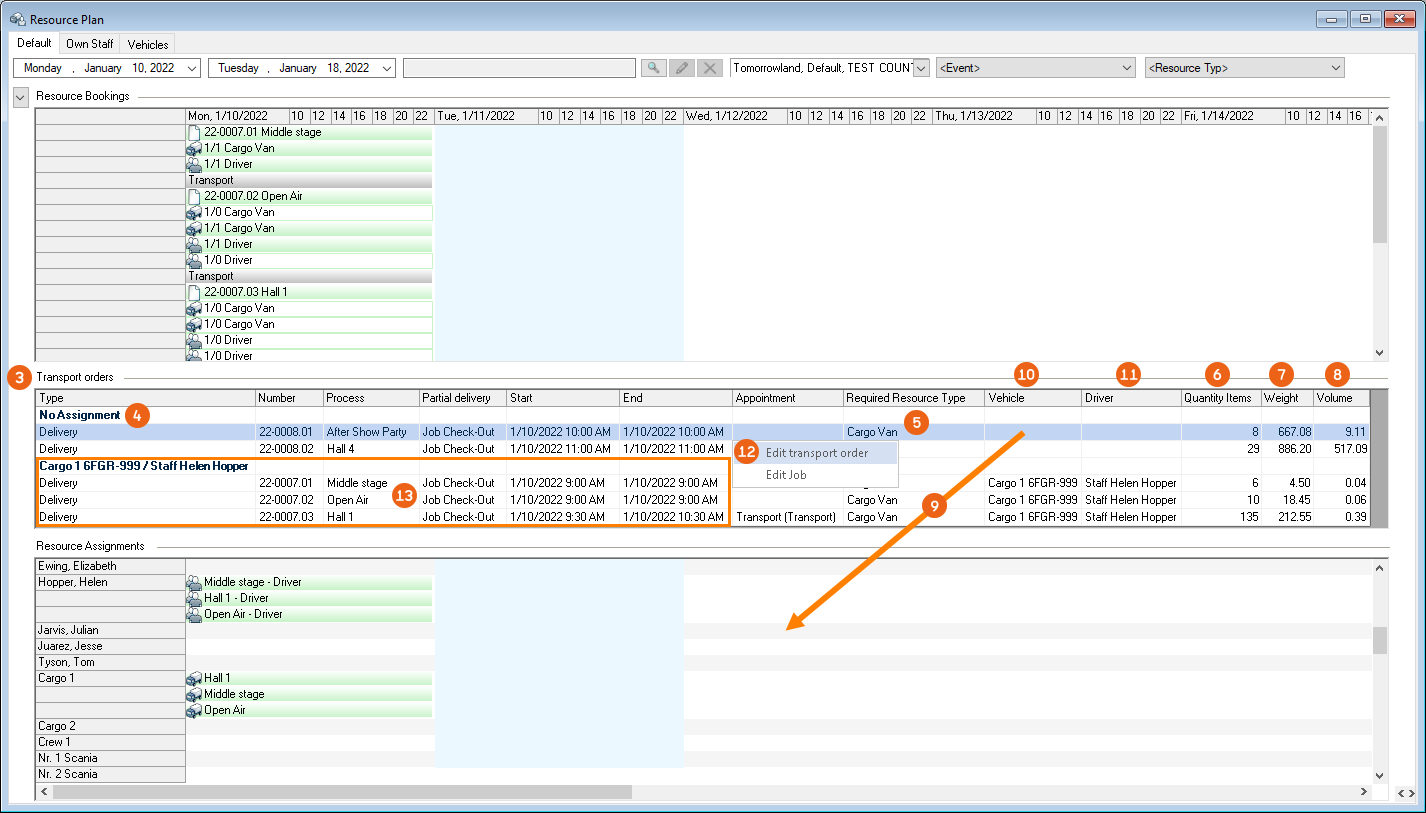The height and width of the screenshot is (813, 1426).
Task: Click the X delete icon in toolbar
Action: click(x=709, y=68)
